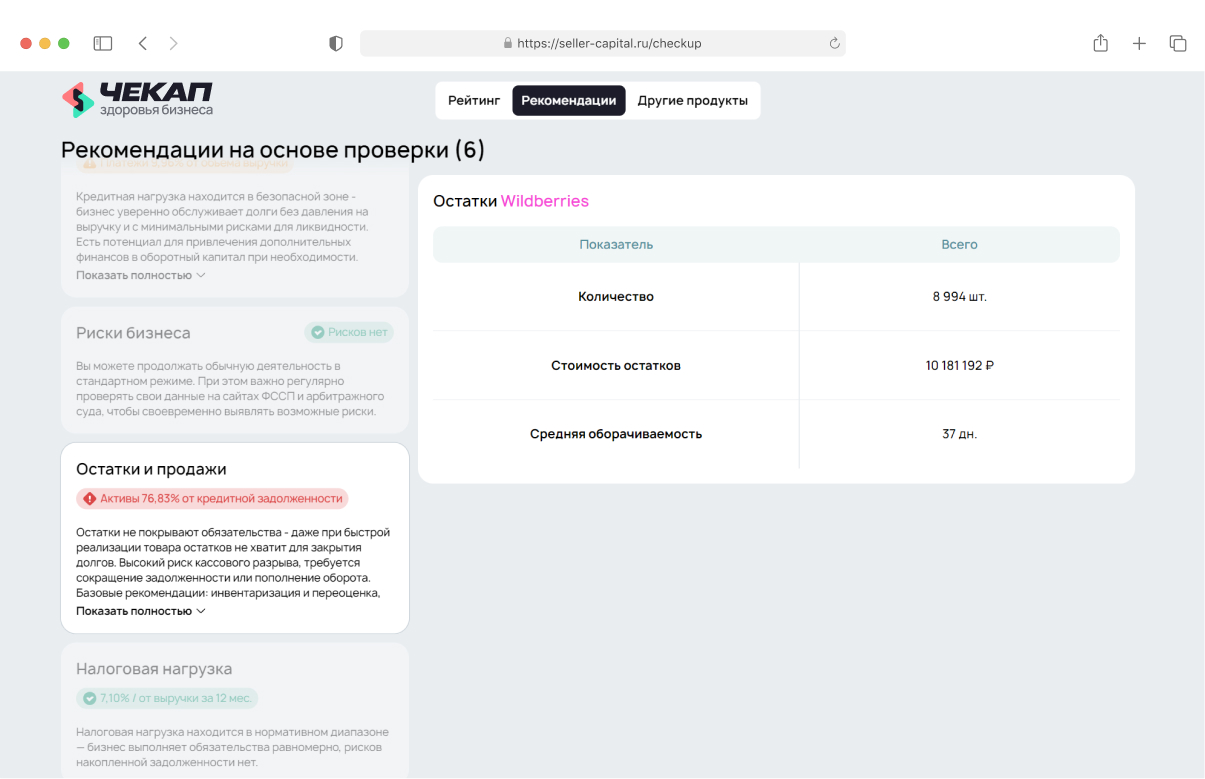Viewport: 1205px width, 779px height.
Task: Reload page using refresh icon
Action: (x=834, y=44)
